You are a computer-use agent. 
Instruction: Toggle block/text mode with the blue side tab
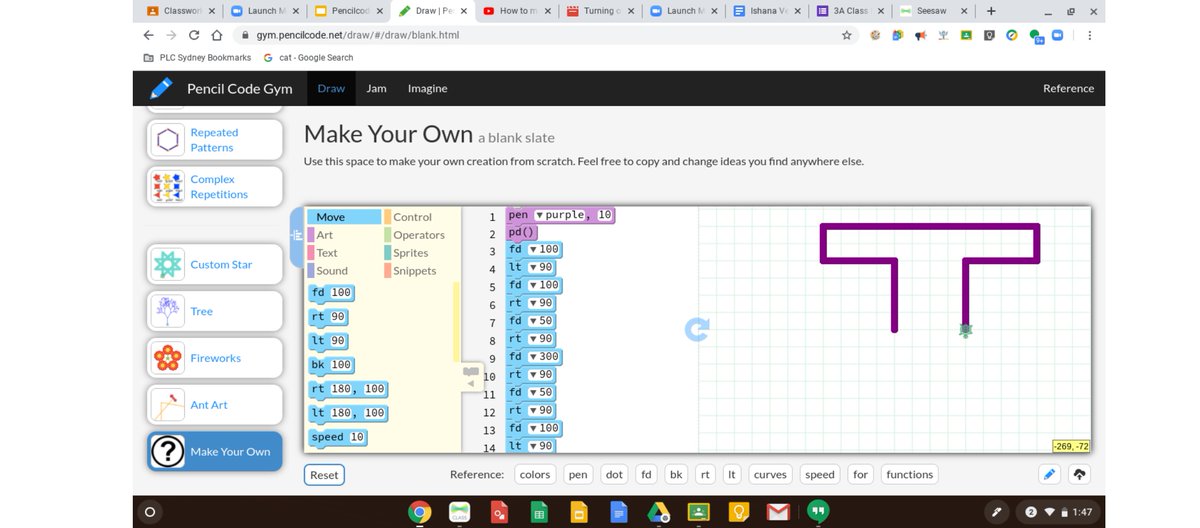pos(296,236)
